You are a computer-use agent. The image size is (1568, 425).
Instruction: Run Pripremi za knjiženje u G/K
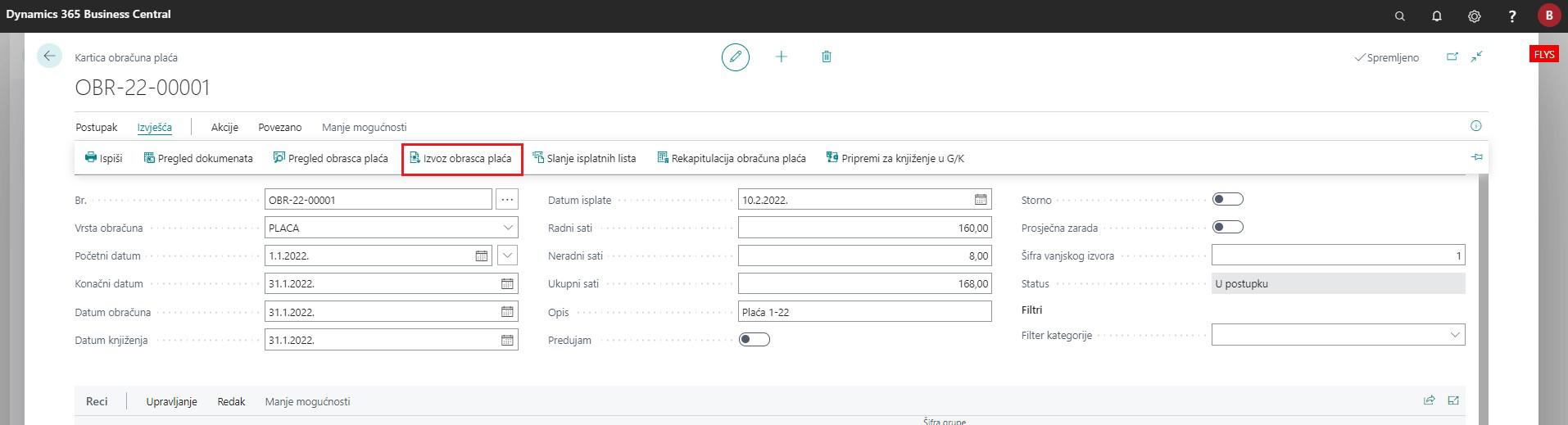[x=895, y=158]
